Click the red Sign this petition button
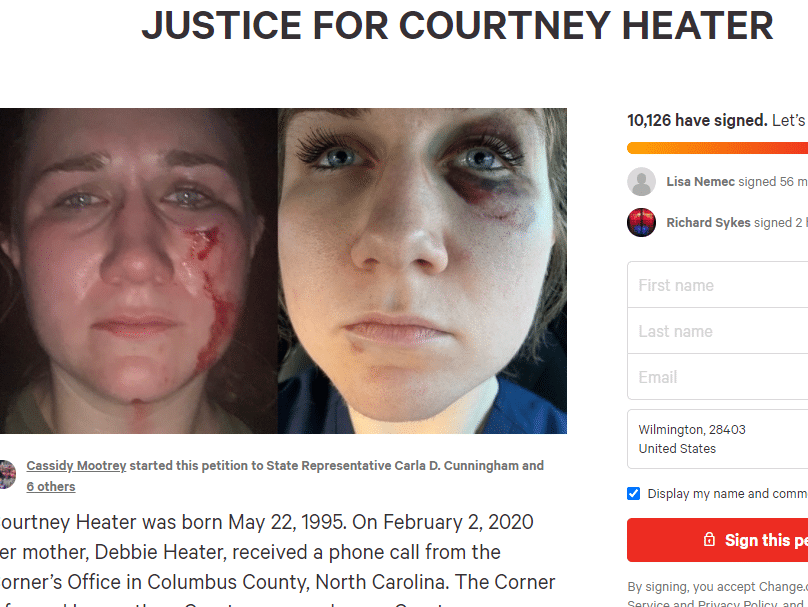This screenshot has width=808, height=607. coord(717,540)
